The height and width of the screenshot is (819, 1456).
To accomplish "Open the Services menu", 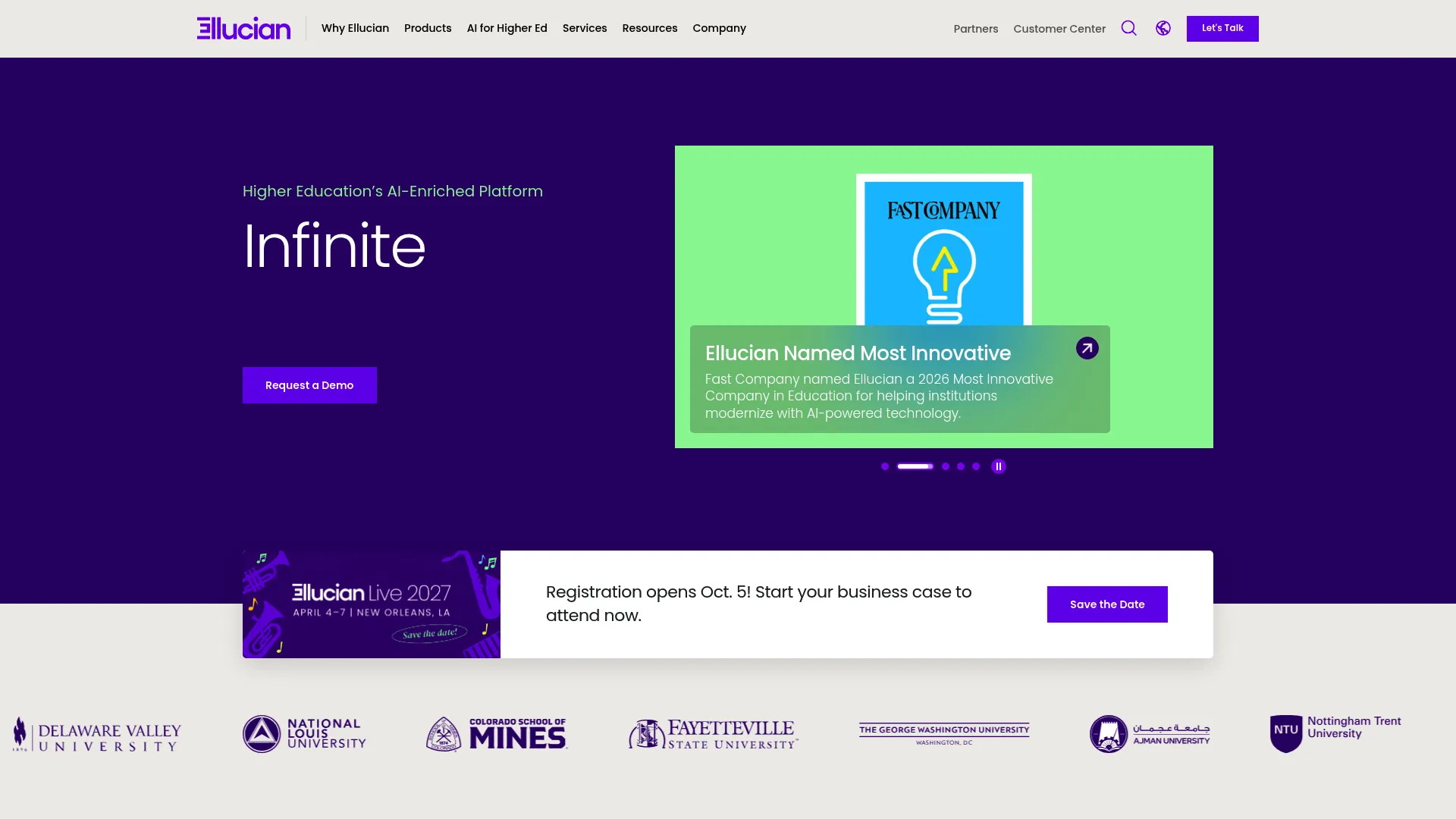I will point(585,28).
